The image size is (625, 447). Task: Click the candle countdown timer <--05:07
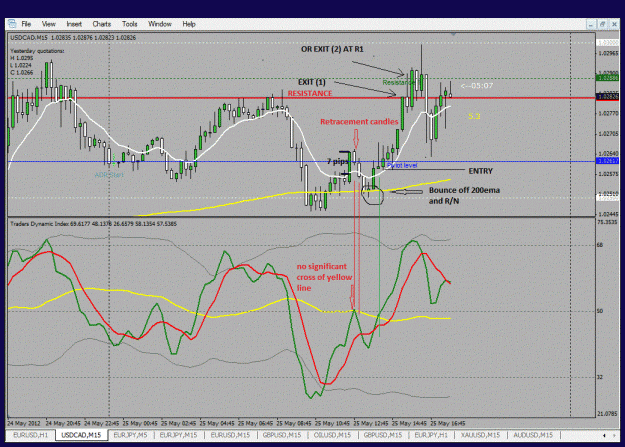[x=477, y=85]
